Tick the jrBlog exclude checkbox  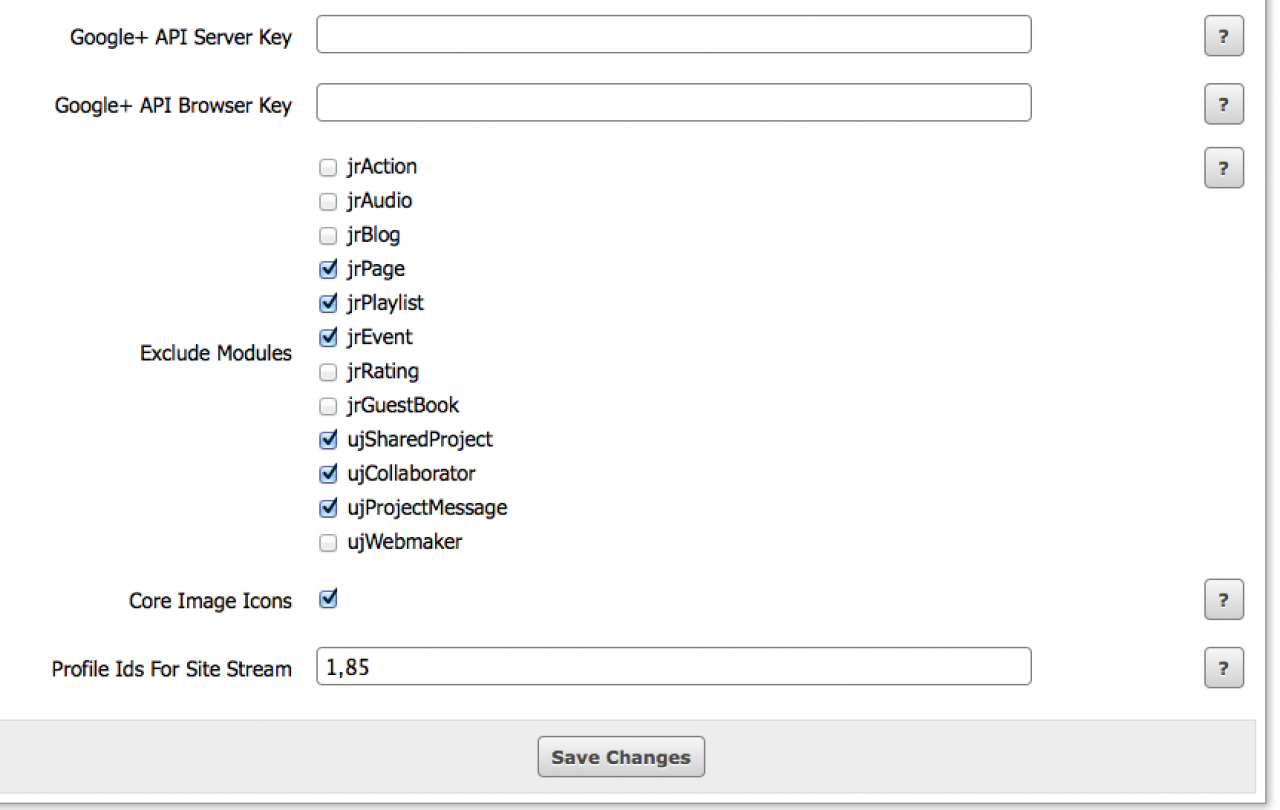(x=328, y=236)
